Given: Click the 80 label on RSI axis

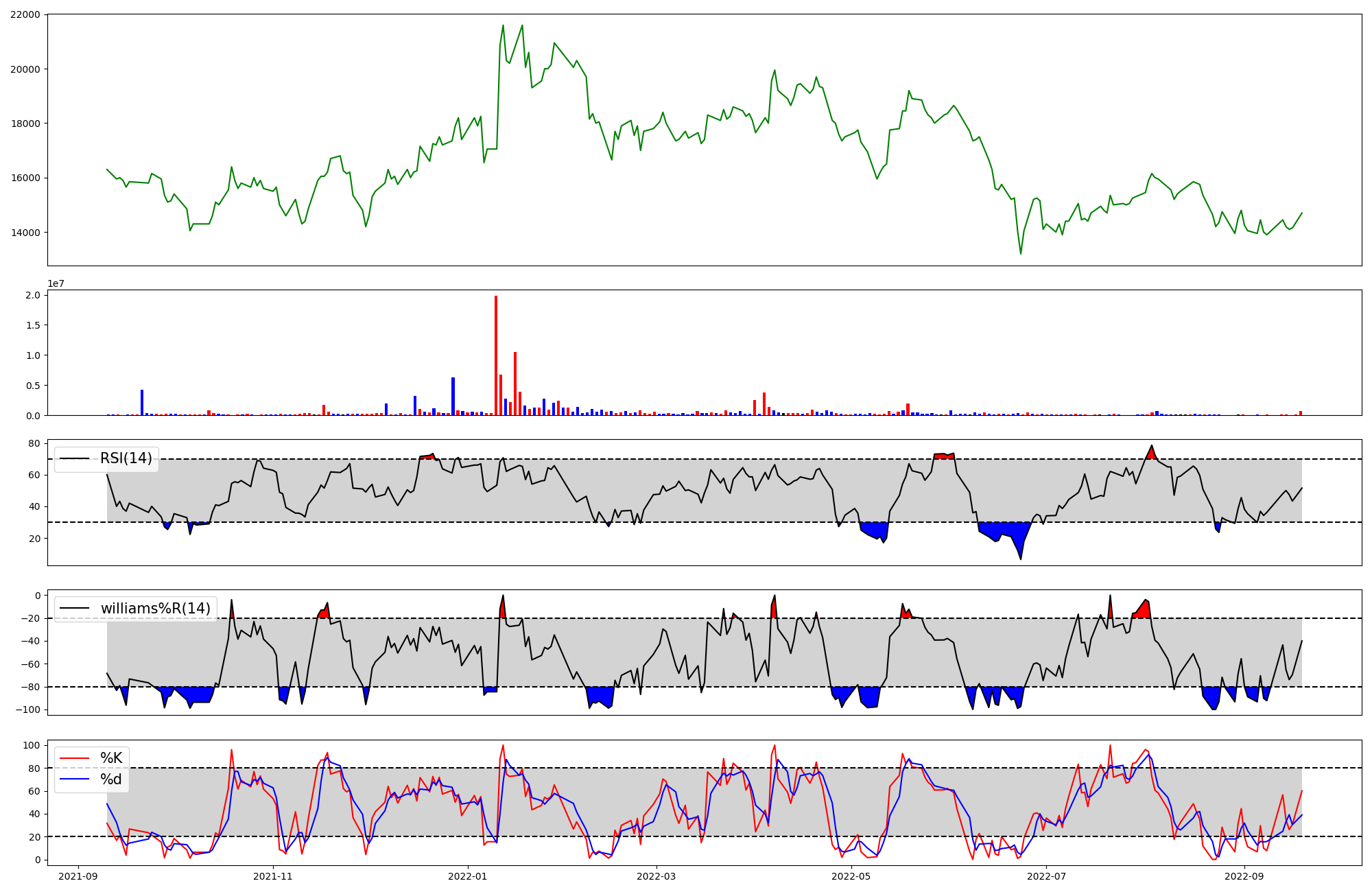Looking at the screenshot, I should [34, 444].
